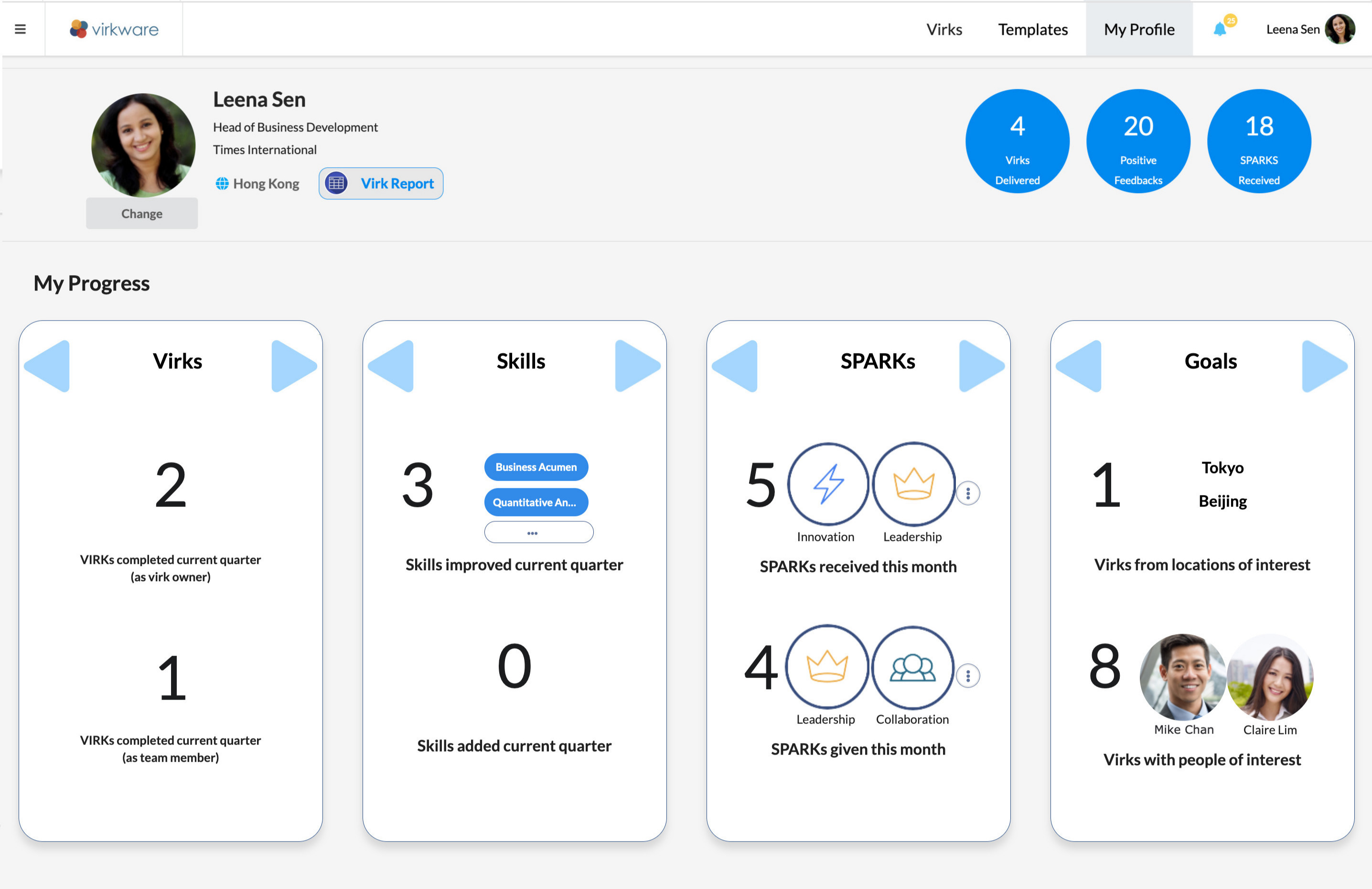
Task: Select the Business Acumen skill chip
Action: click(536, 466)
